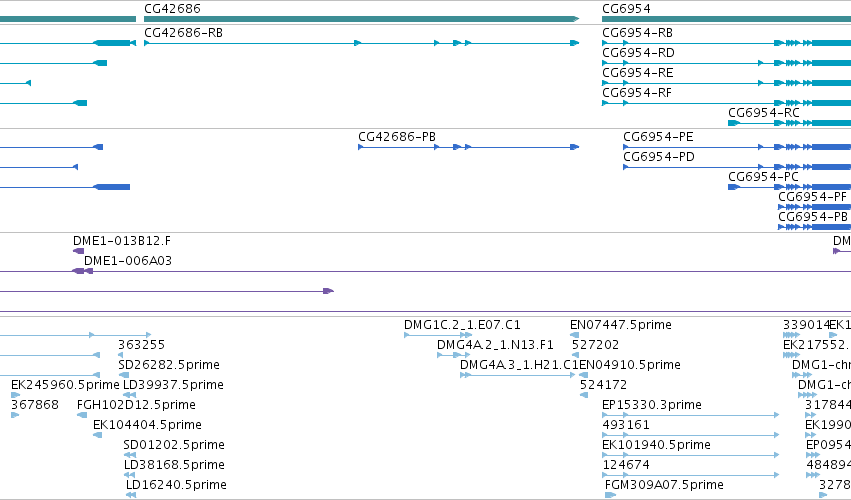Select transcript CG42686-RB label
The image size is (851, 500).
tap(183, 33)
